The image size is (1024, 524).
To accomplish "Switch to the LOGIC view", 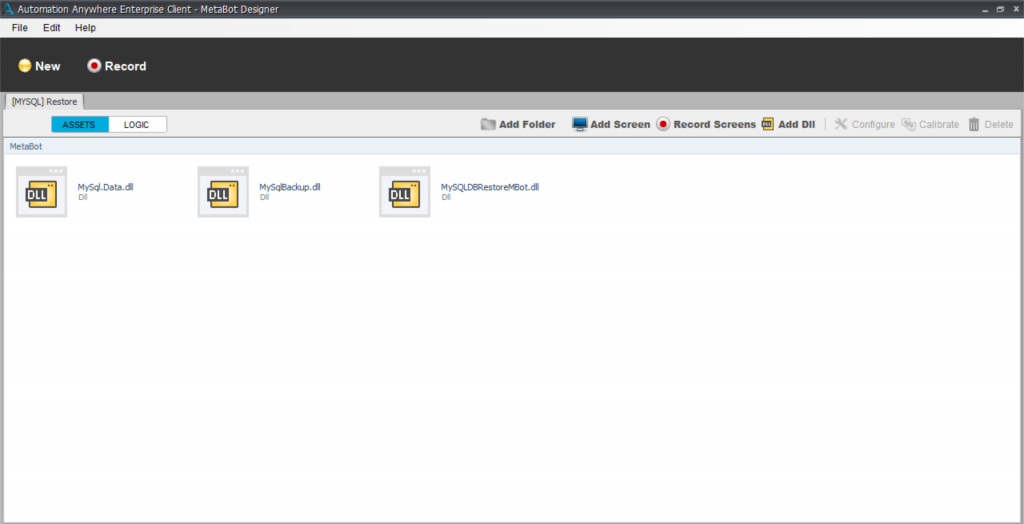I will (x=137, y=124).
